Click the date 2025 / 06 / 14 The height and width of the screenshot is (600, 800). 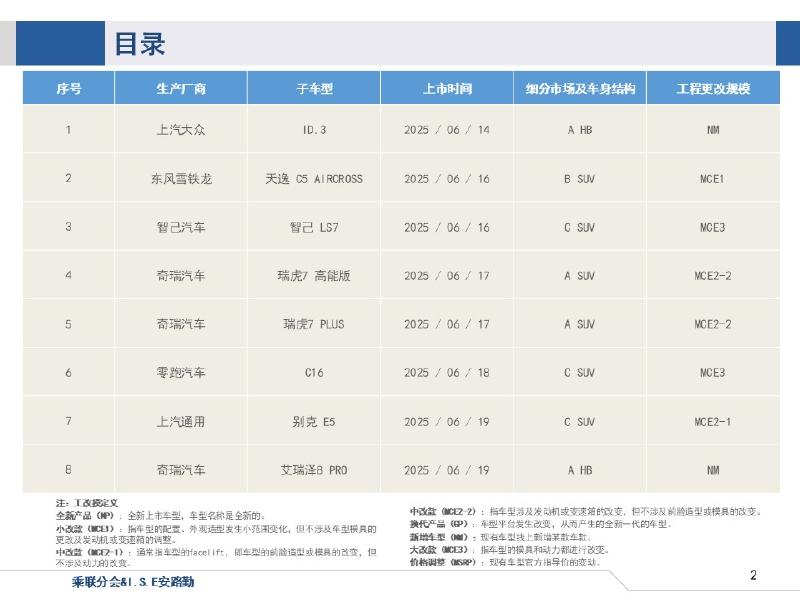(447, 130)
